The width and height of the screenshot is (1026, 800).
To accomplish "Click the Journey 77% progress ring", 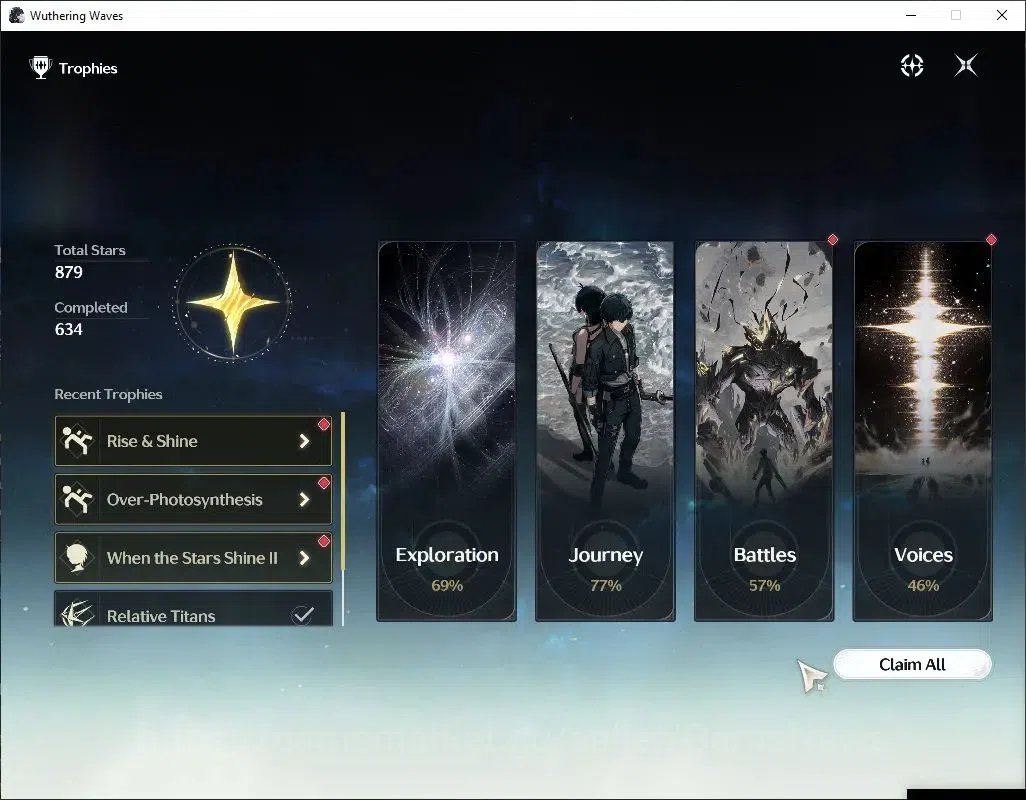I will (605, 569).
